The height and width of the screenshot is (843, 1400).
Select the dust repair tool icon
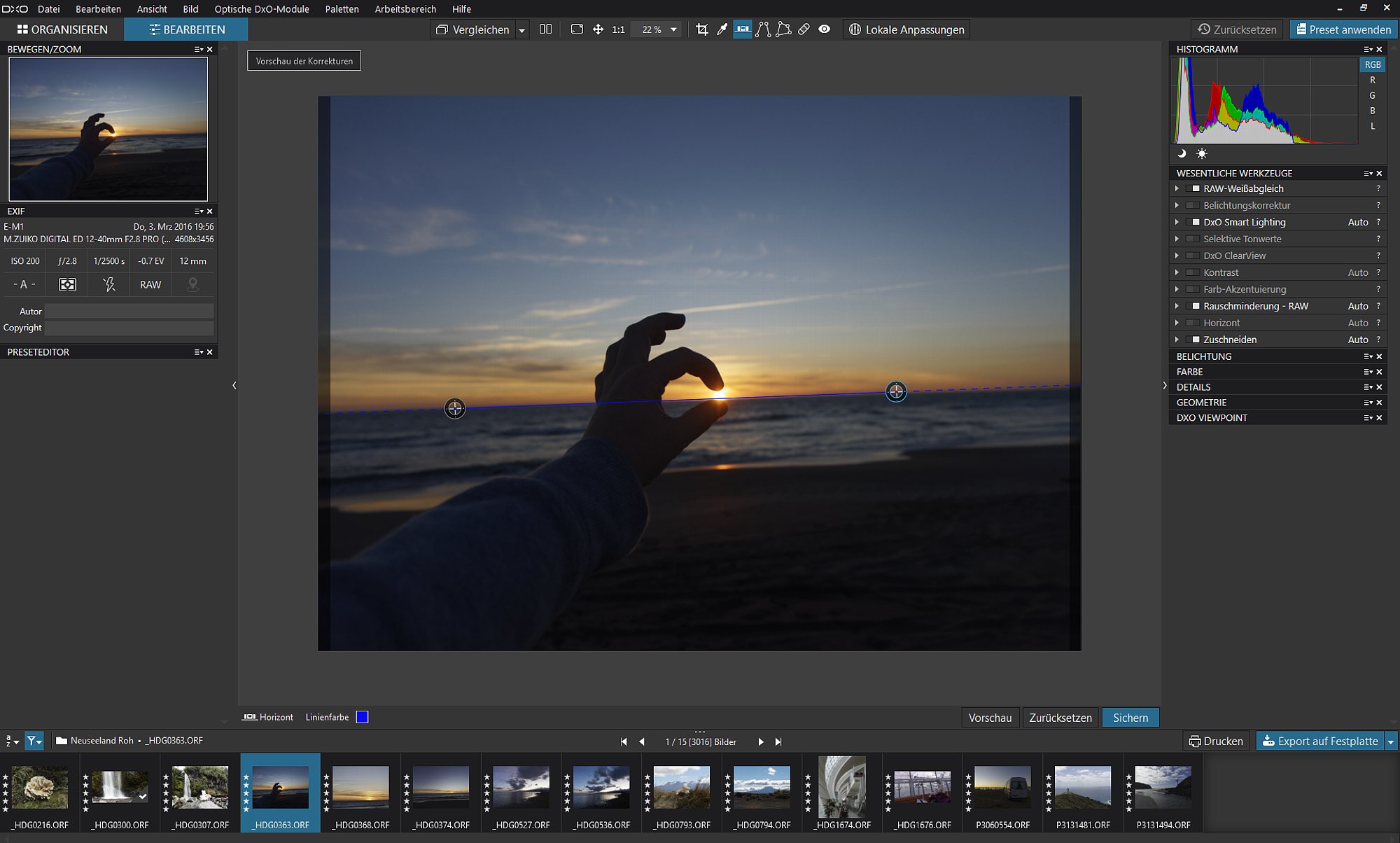tap(804, 29)
